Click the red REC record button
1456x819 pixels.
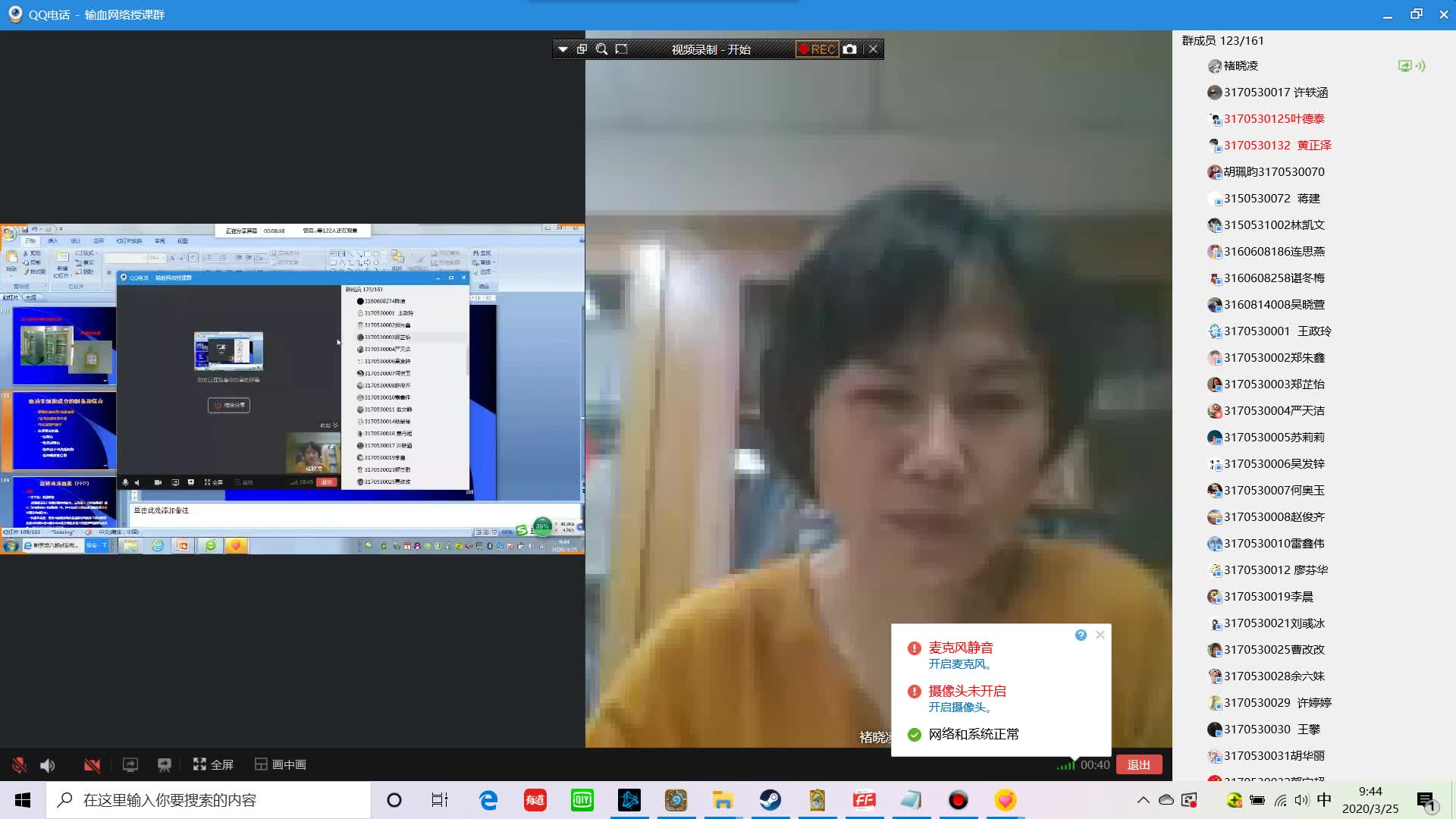point(817,49)
